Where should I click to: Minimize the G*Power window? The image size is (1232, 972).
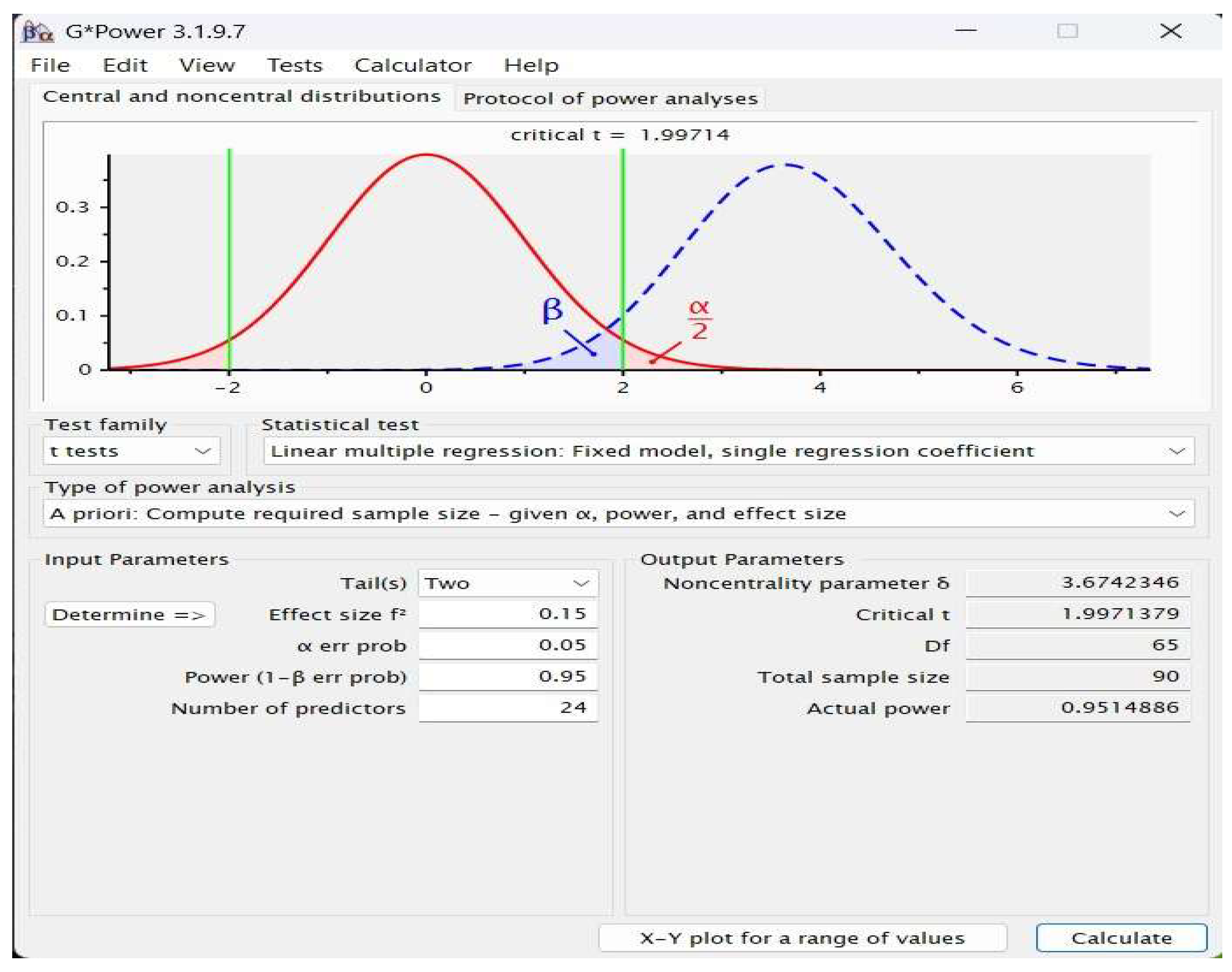[x=965, y=30]
